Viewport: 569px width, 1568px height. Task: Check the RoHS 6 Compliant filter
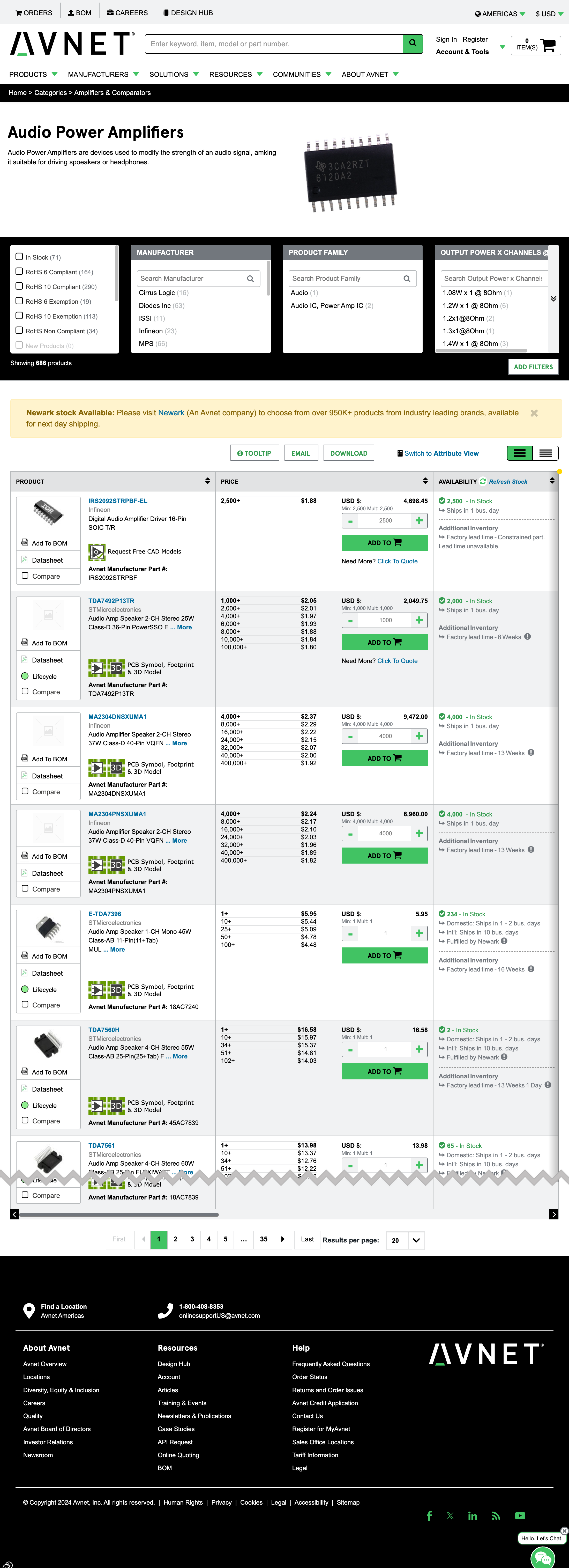click(19, 271)
